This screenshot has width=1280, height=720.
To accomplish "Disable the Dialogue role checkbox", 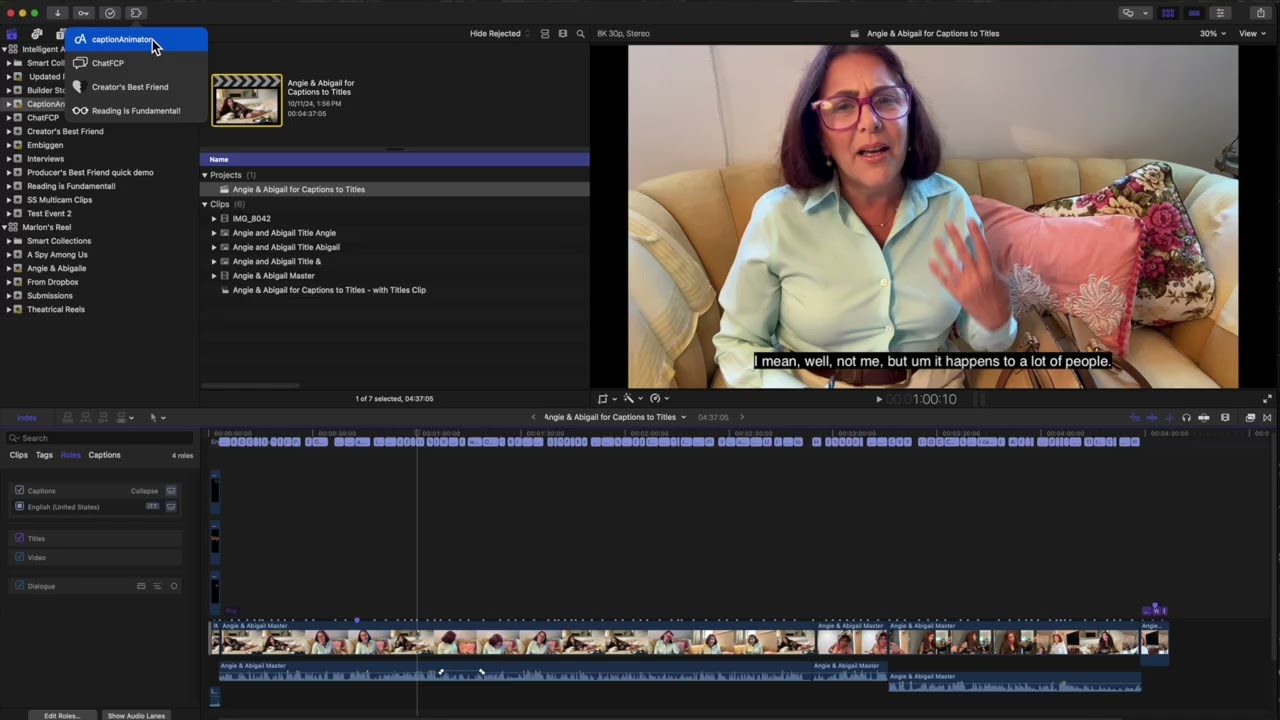I will 19,586.
